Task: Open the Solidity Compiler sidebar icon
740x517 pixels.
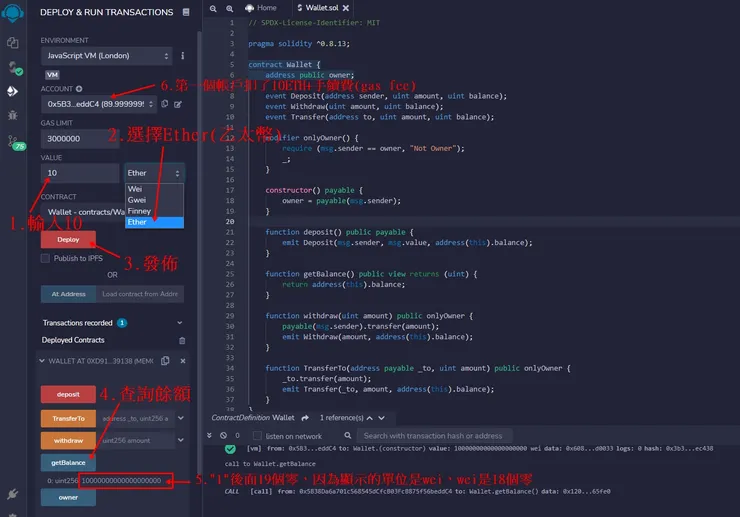Action: (x=15, y=68)
